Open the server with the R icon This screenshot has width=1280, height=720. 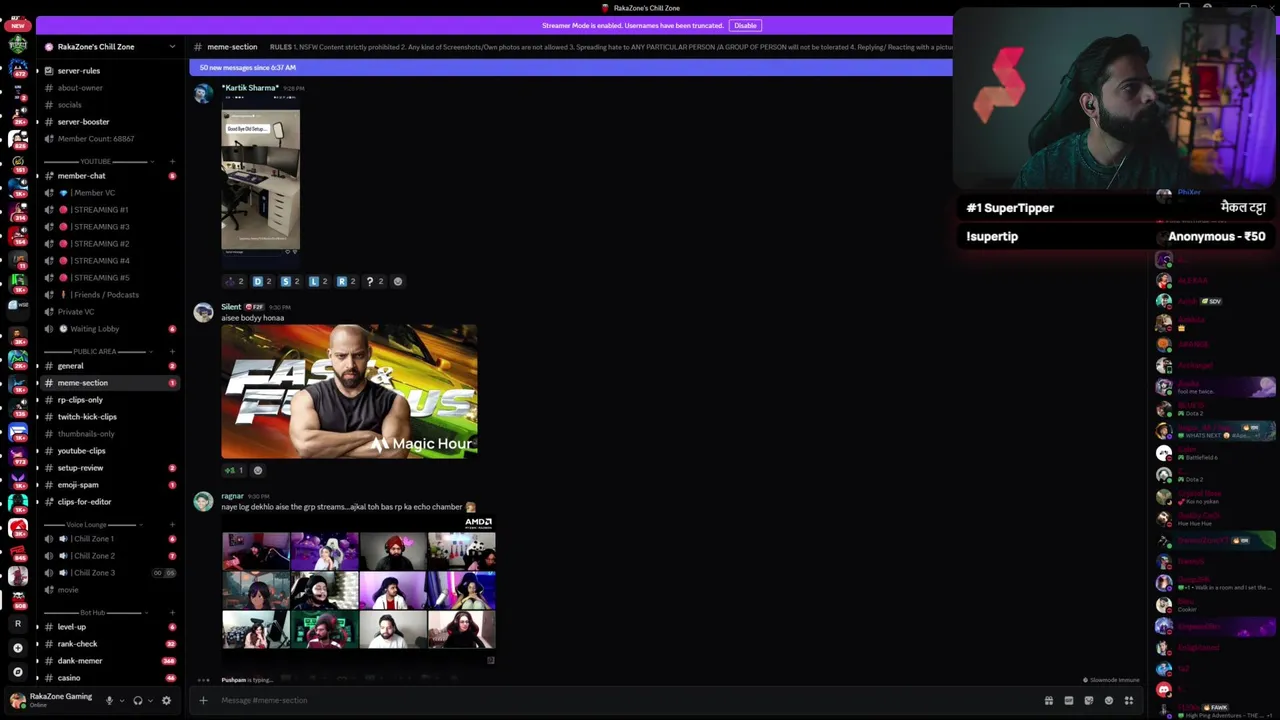click(17, 624)
